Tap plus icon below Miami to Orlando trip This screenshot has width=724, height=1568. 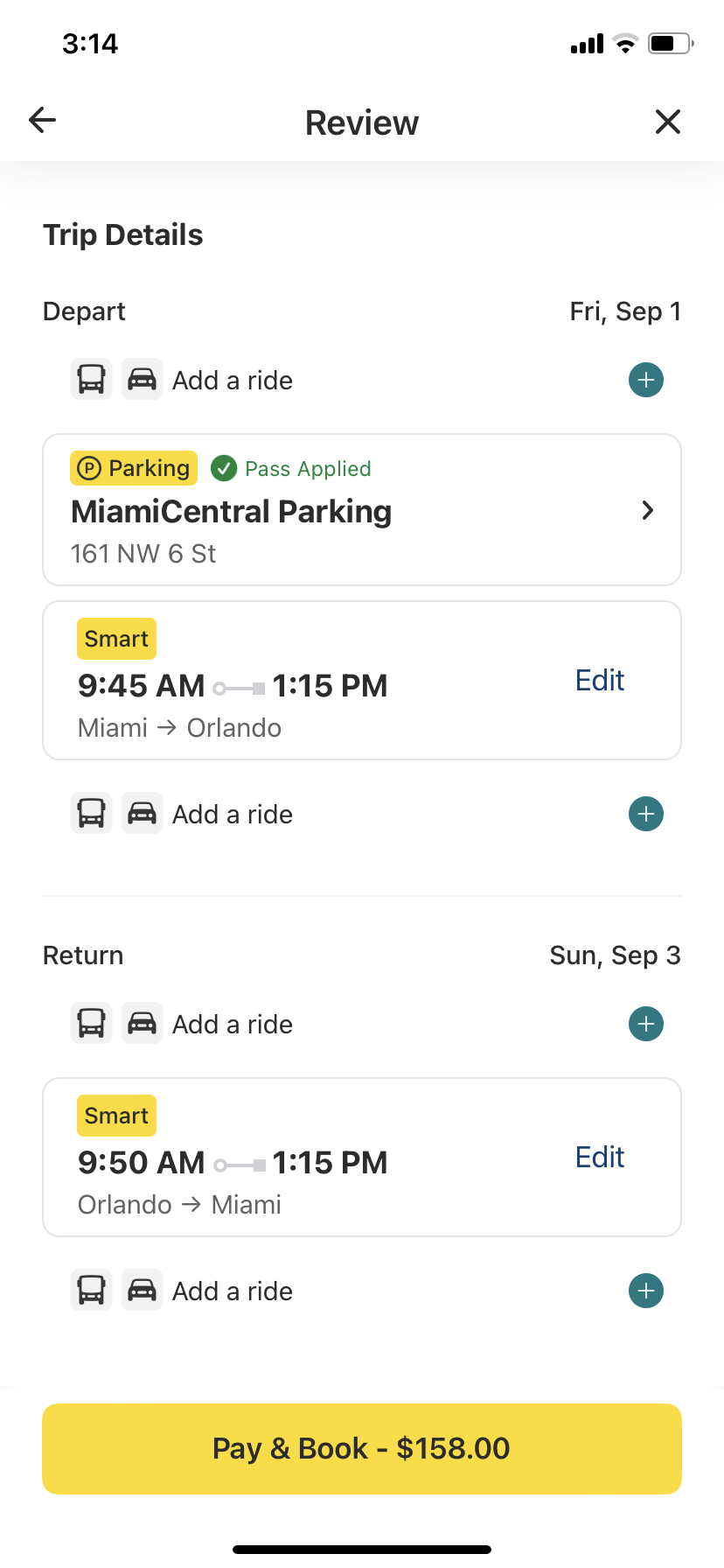[646, 814]
